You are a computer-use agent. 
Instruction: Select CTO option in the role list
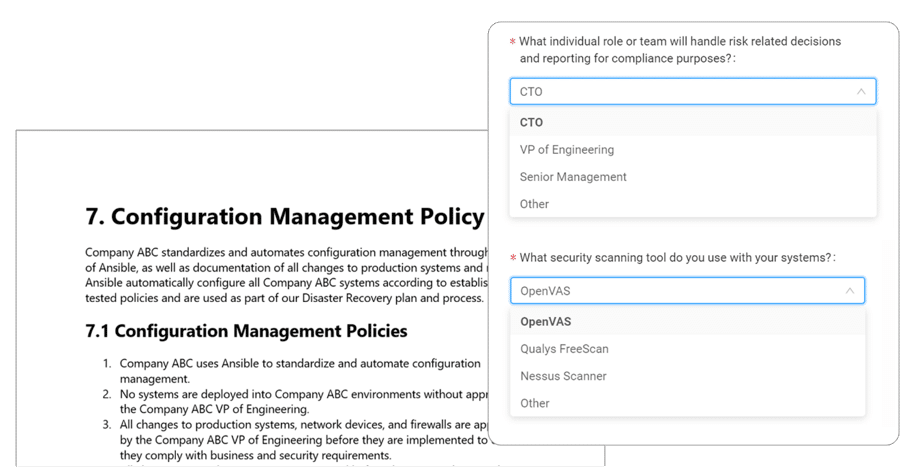(x=693, y=123)
